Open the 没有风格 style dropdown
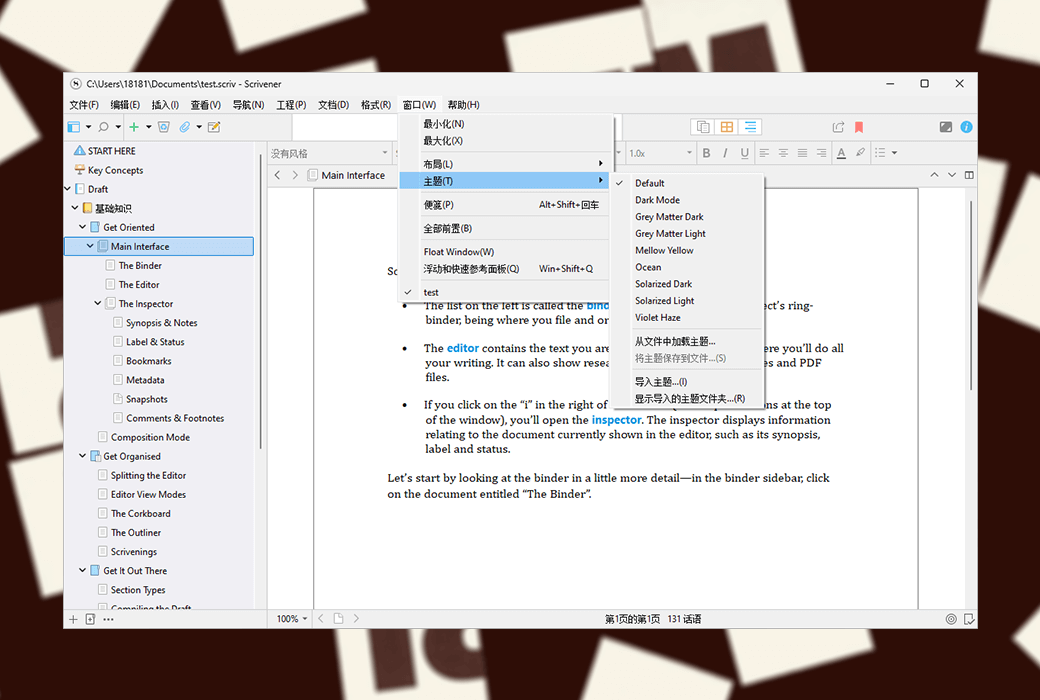 coord(329,153)
